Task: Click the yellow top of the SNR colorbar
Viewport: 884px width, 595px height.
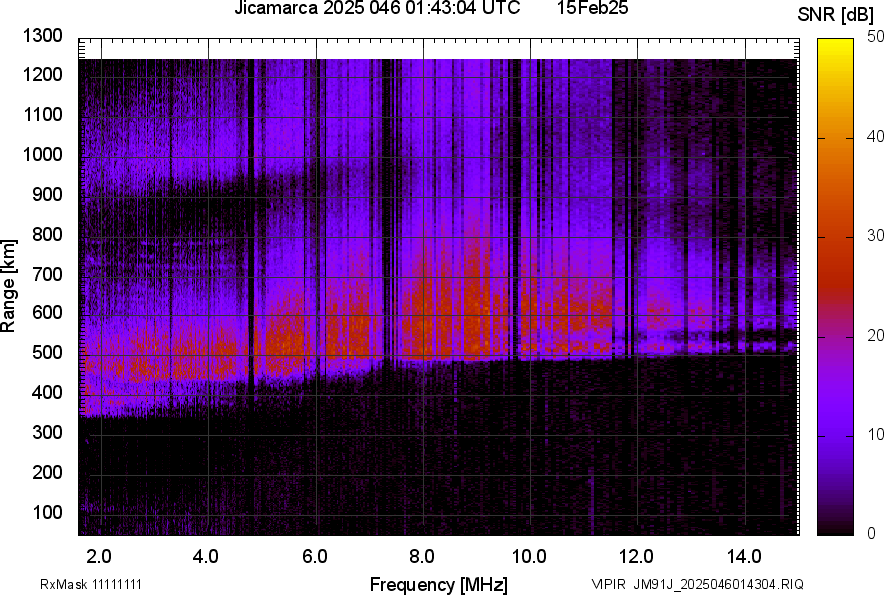Action: [836, 46]
